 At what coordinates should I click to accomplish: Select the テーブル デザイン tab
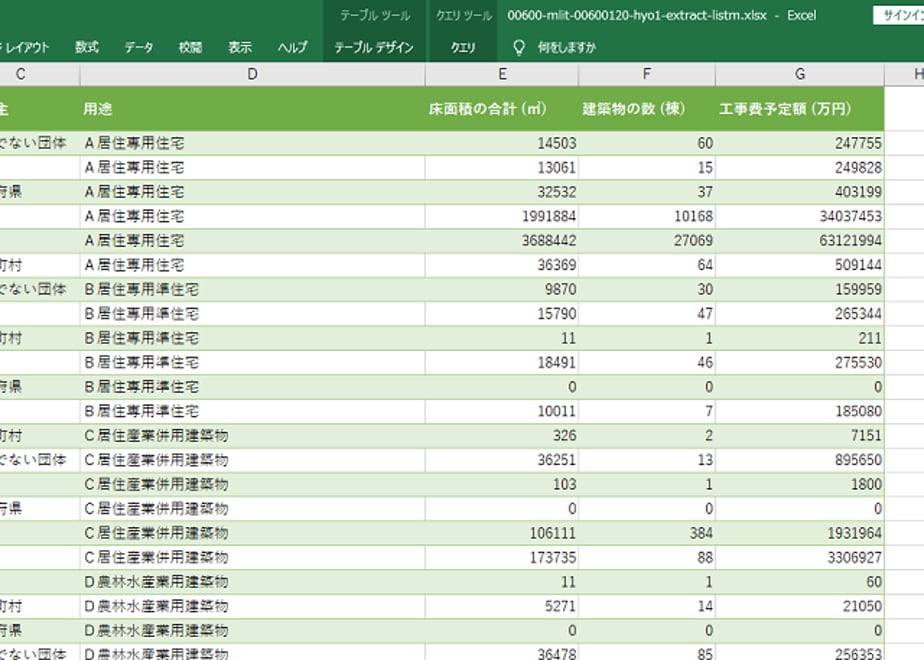pyautogui.click(x=374, y=47)
